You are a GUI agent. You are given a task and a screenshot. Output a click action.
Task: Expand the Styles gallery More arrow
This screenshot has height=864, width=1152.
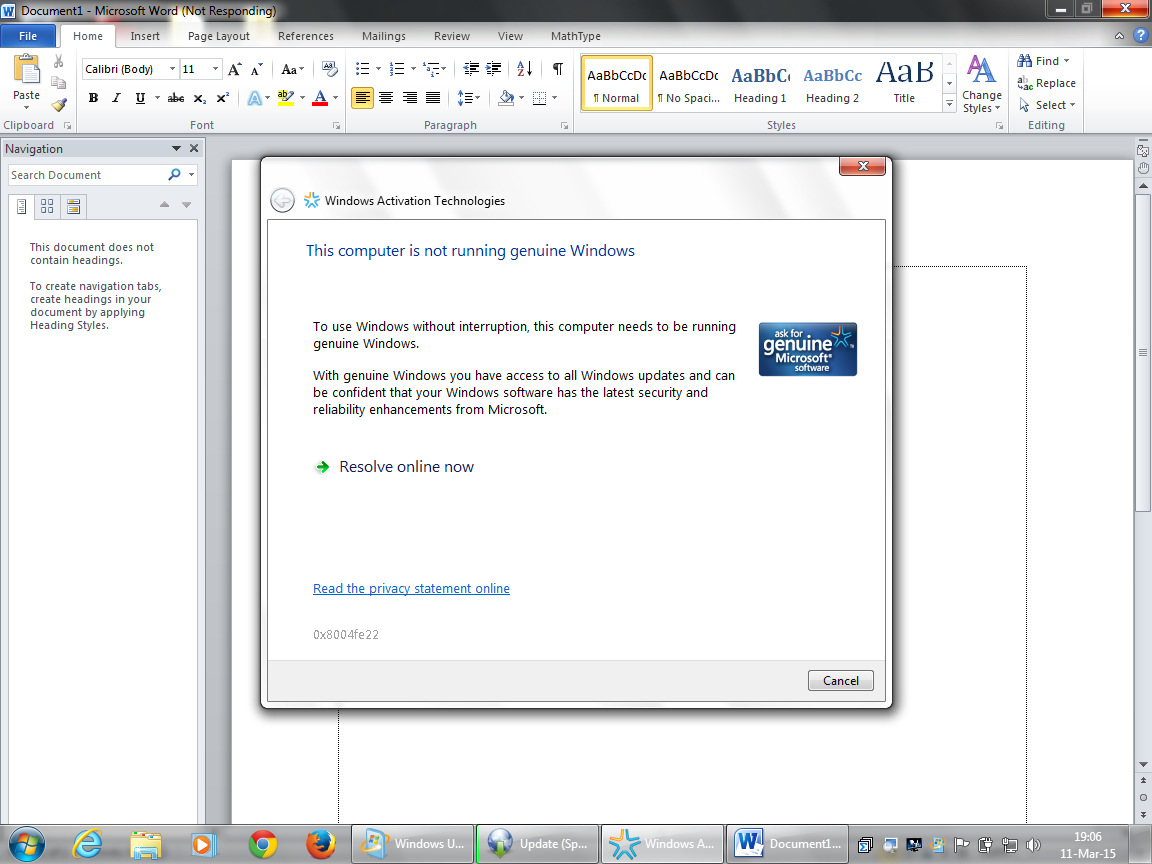[949, 105]
